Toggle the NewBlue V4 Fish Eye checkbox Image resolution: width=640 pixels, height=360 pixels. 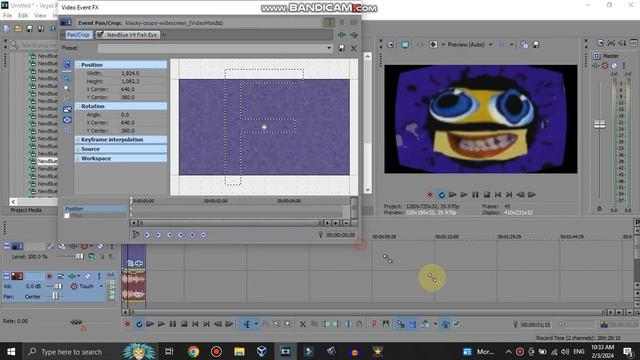(x=100, y=35)
